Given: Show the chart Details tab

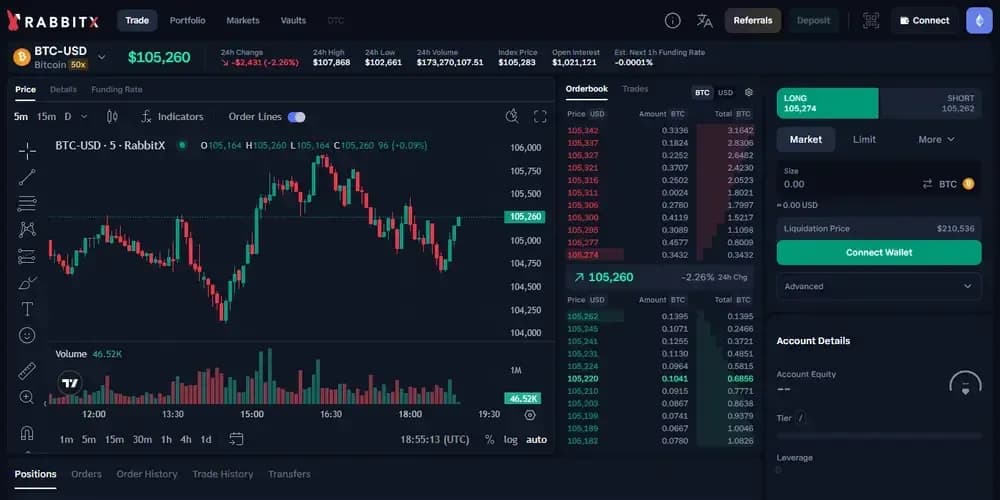Looking at the screenshot, I should (63, 89).
